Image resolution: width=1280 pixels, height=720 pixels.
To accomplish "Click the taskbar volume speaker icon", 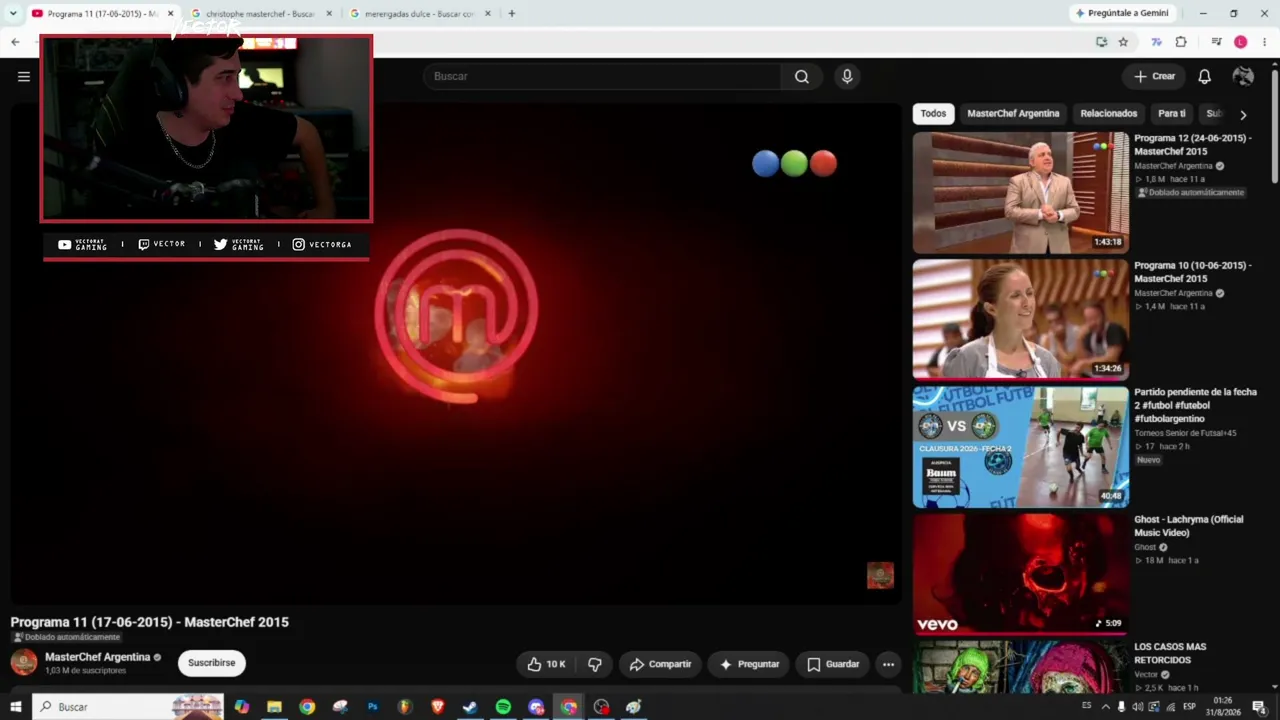I will pos(1139,707).
